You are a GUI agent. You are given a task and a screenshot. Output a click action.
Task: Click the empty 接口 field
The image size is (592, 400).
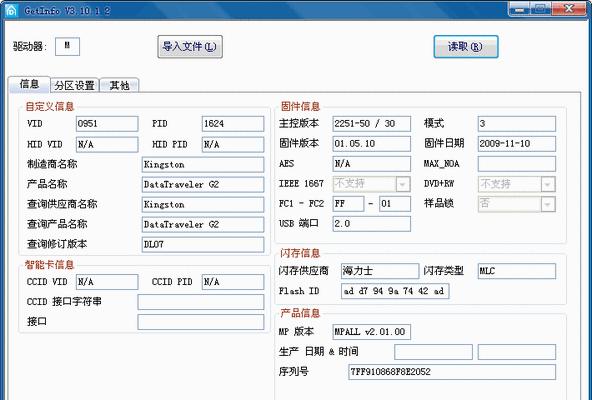click(x=201, y=322)
